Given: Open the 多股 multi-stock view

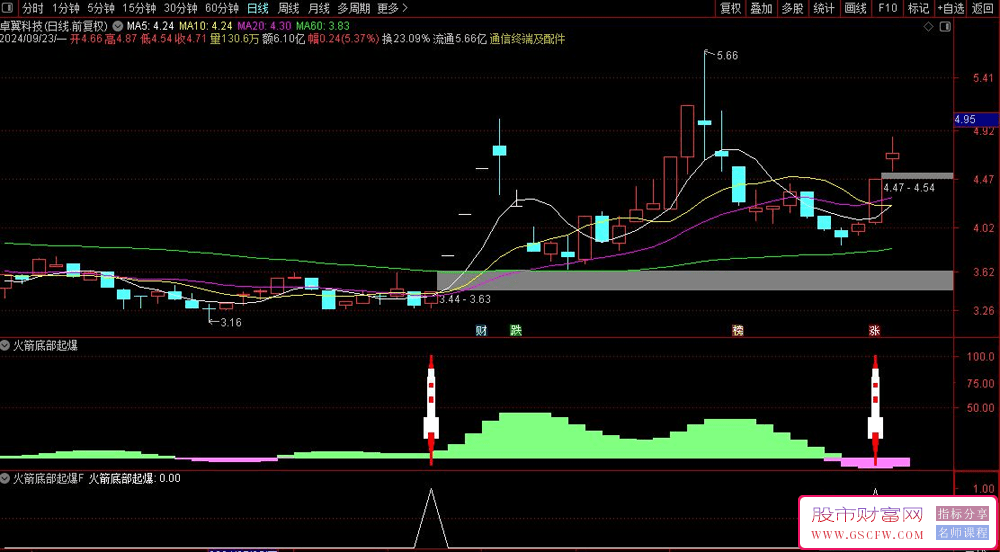Looking at the screenshot, I should pyautogui.click(x=793, y=8).
